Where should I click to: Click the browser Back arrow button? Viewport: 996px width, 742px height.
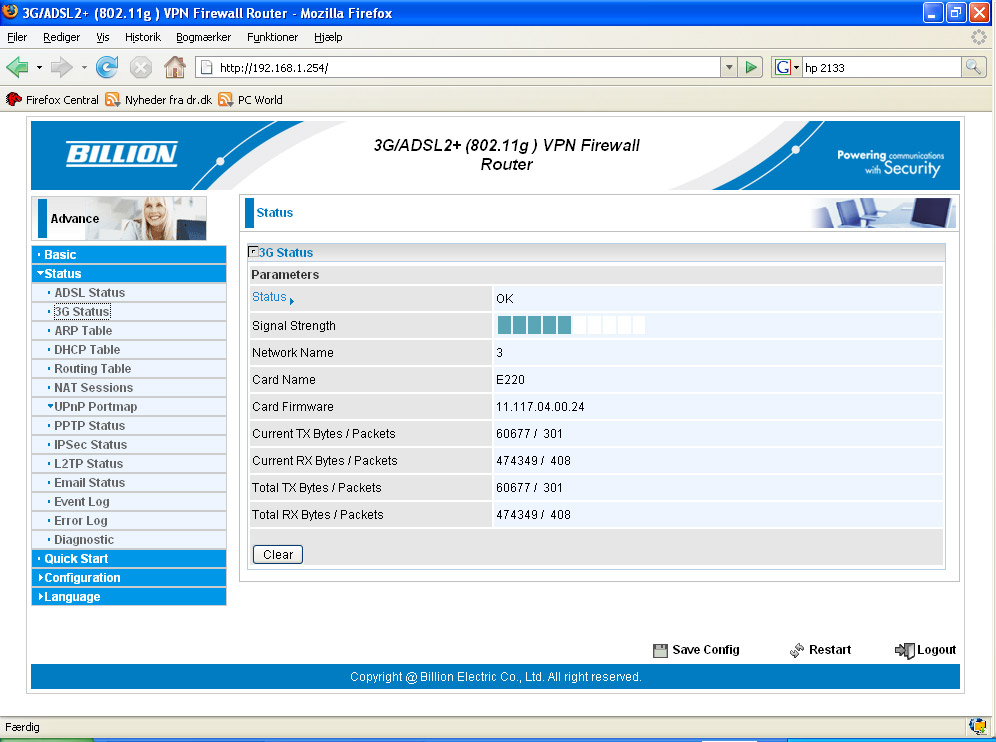coord(18,67)
